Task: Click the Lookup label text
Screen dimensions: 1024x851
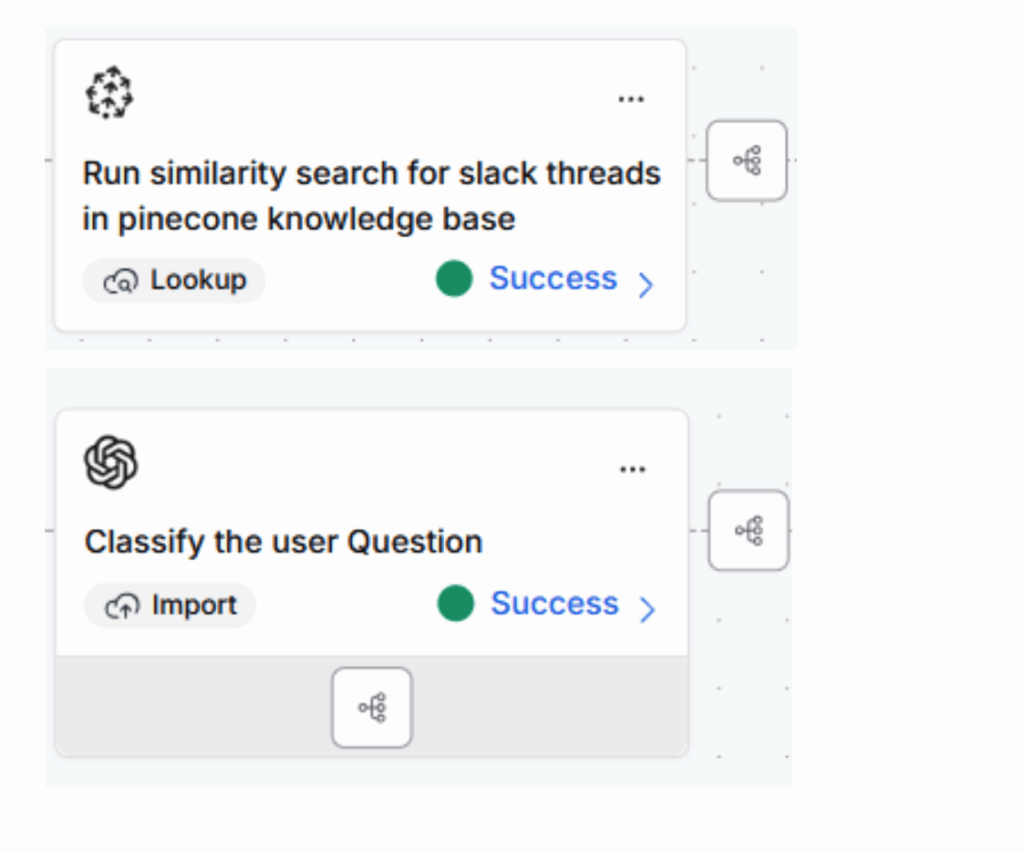Action: [x=198, y=280]
